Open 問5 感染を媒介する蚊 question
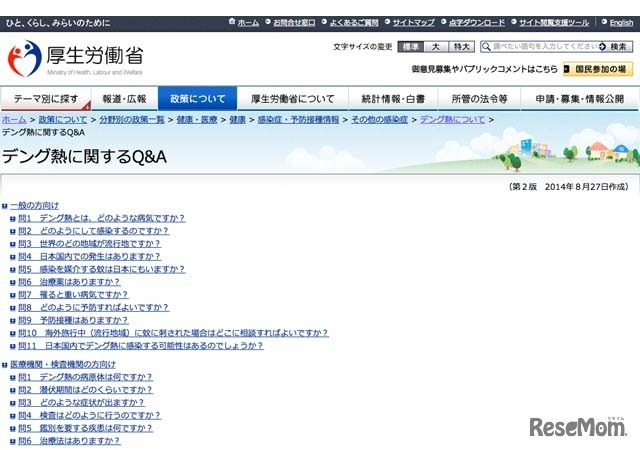The image size is (640, 450). point(102,269)
